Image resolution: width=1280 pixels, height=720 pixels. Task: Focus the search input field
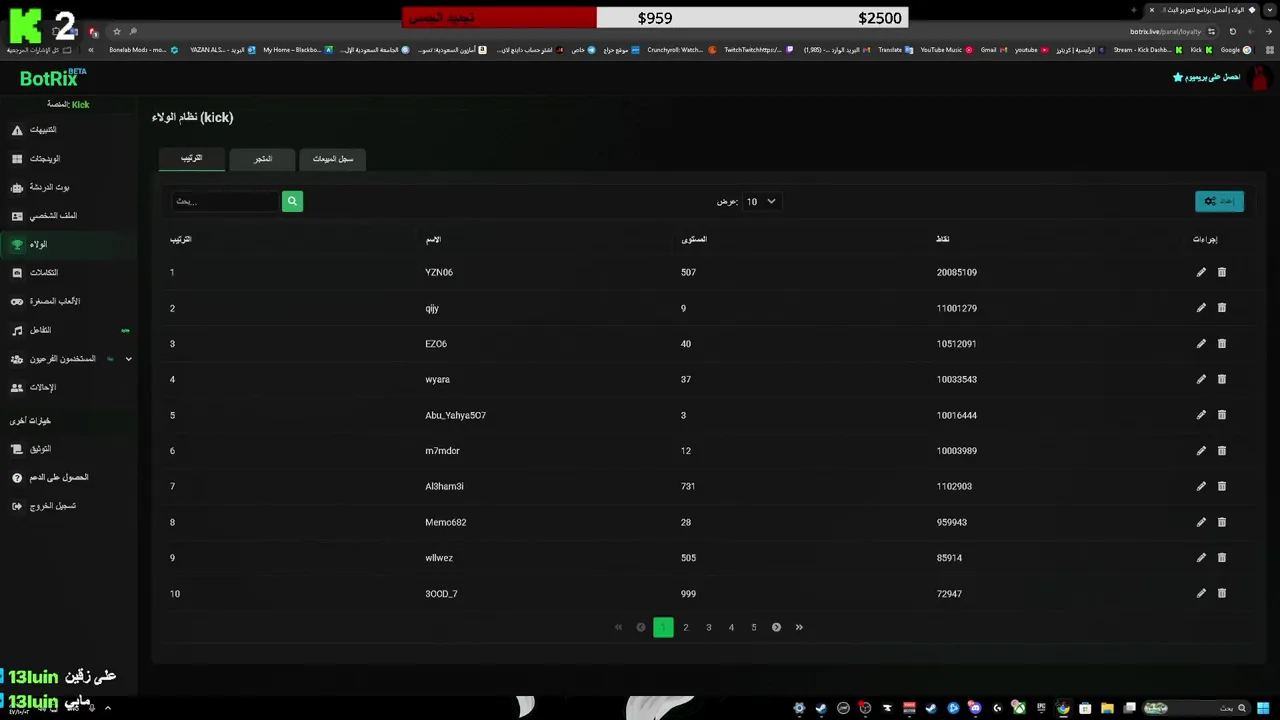[x=225, y=201]
